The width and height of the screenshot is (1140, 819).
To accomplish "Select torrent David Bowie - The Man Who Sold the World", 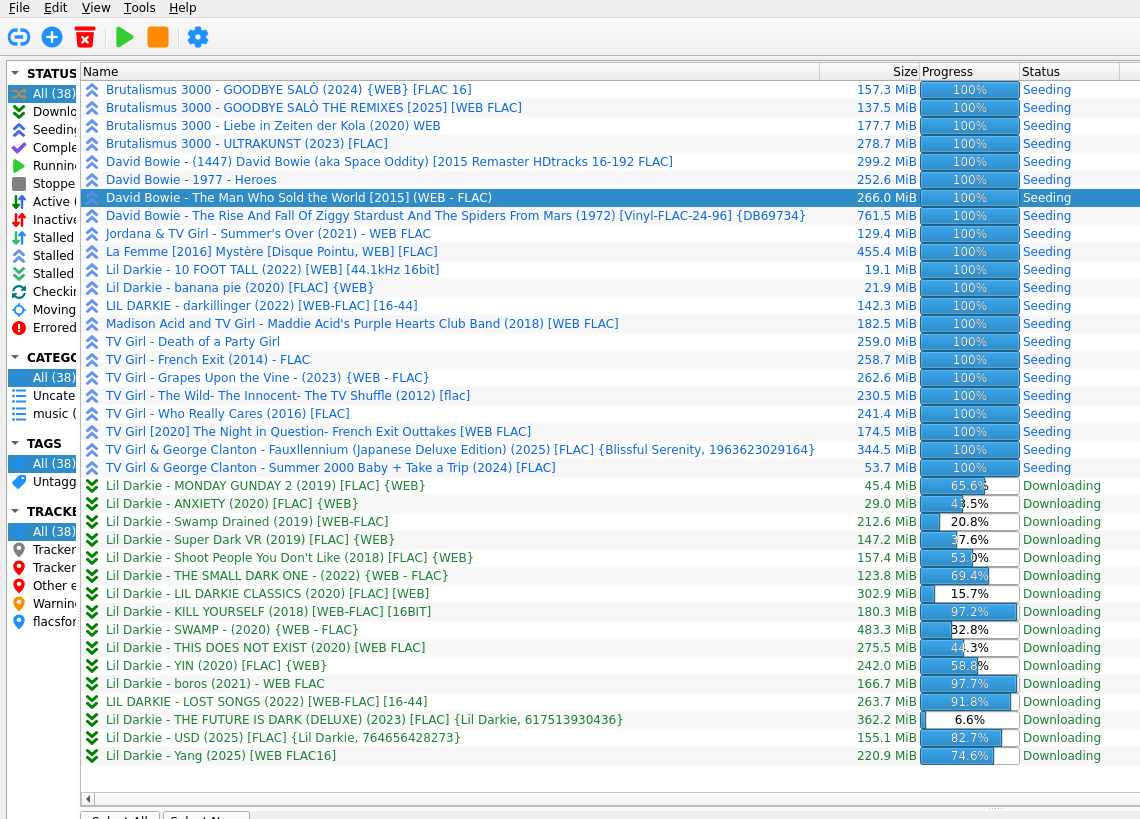I will click(x=299, y=198).
